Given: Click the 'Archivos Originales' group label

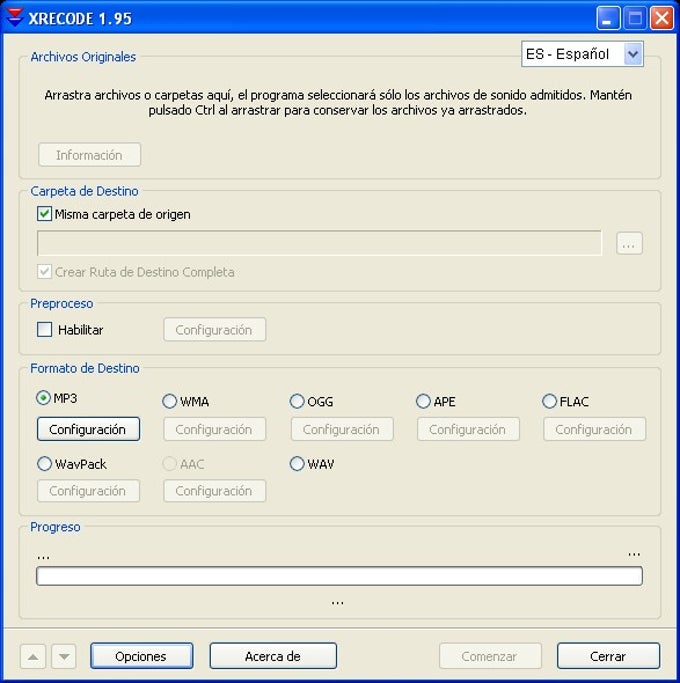Looking at the screenshot, I should pyautogui.click(x=83, y=57).
